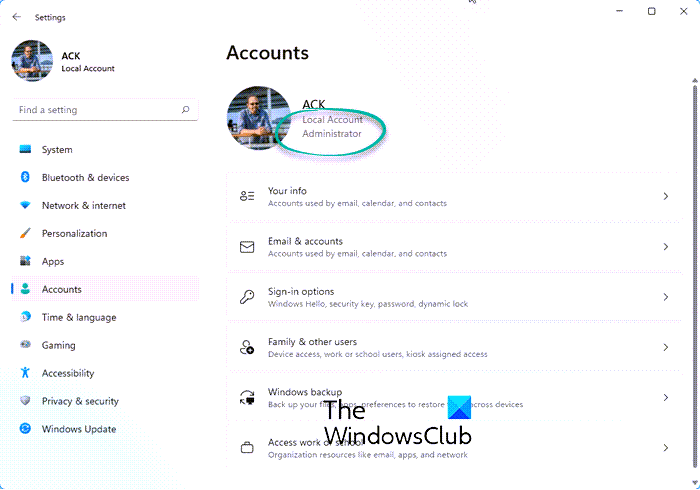Open the Apps section icon
This screenshot has height=490, width=700.
[25, 261]
